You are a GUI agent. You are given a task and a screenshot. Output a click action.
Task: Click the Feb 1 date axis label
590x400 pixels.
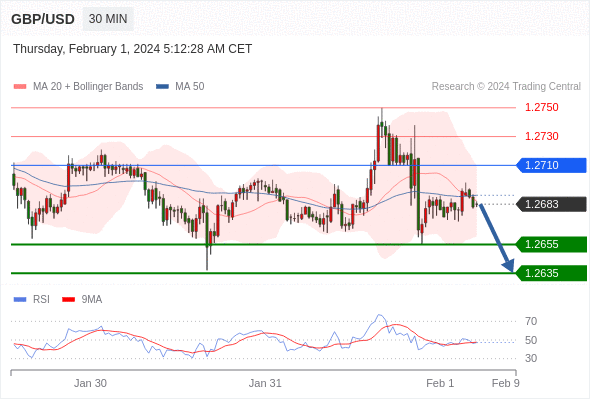tap(440, 383)
